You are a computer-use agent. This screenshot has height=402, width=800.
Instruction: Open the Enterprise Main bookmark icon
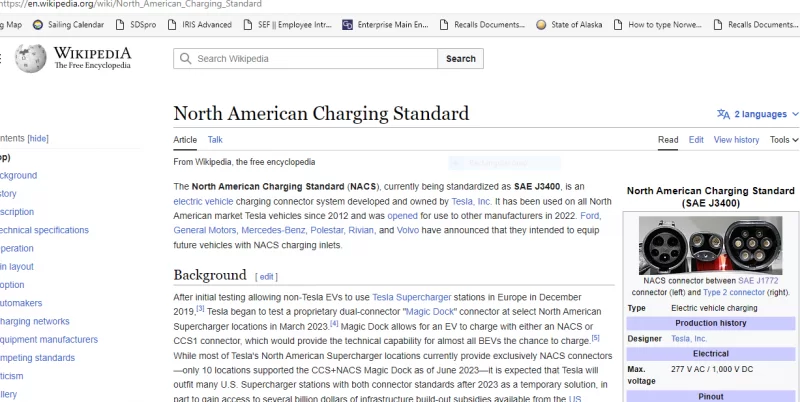pos(348,24)
